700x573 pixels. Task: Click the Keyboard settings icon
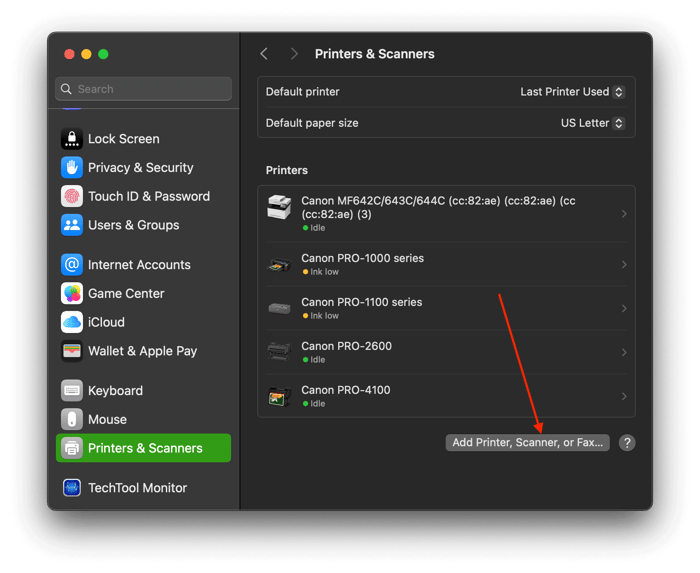point(72,390)
